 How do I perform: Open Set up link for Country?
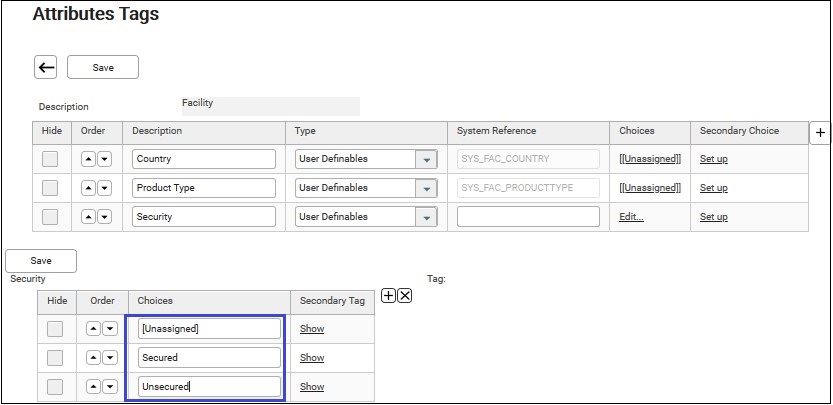(713, 159)
